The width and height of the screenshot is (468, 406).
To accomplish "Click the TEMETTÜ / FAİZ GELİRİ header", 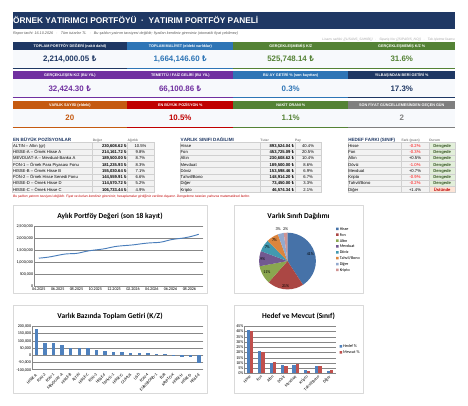I will 180,75.
